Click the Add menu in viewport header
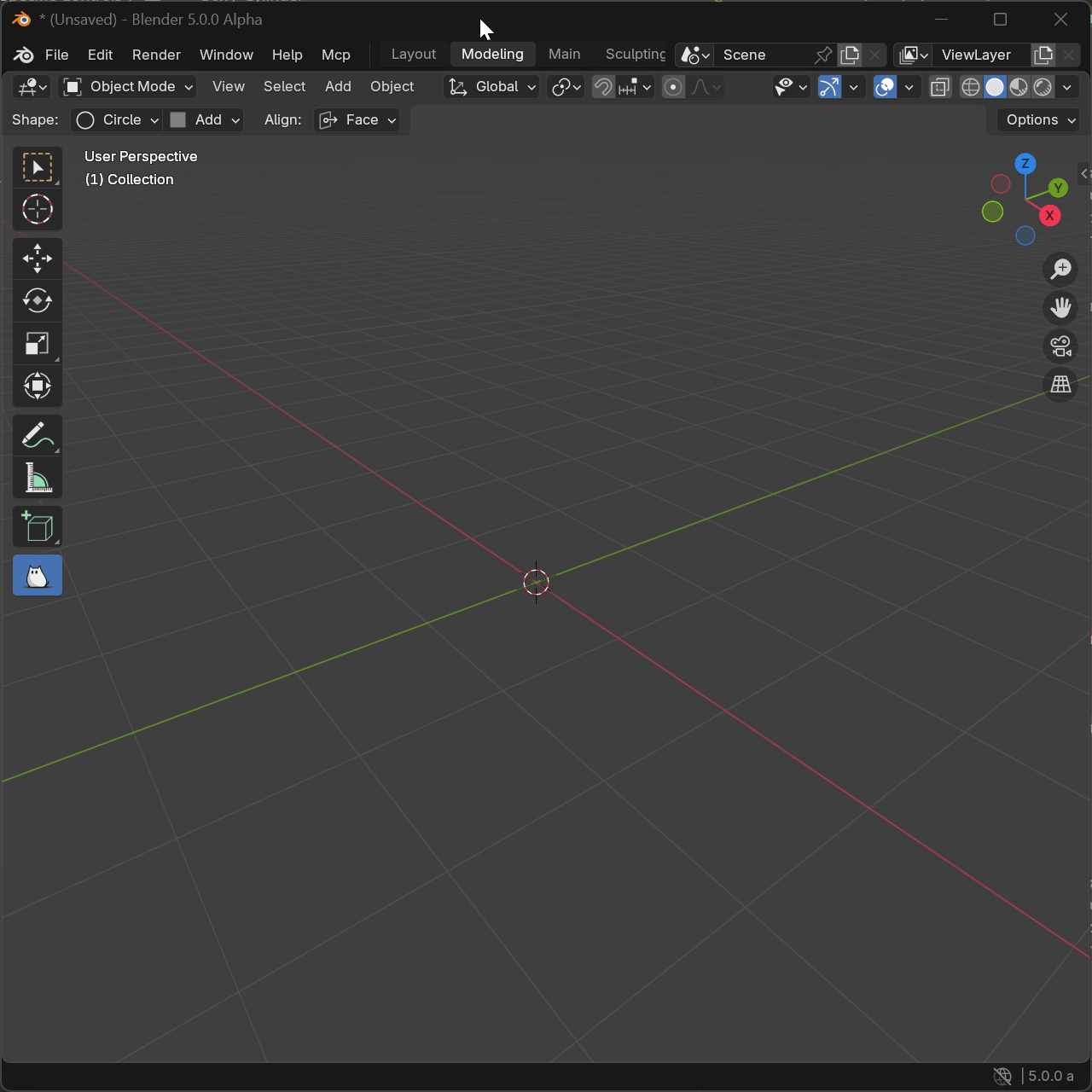The width and height of the screenshot is (1092, 1092). [338, 87]
